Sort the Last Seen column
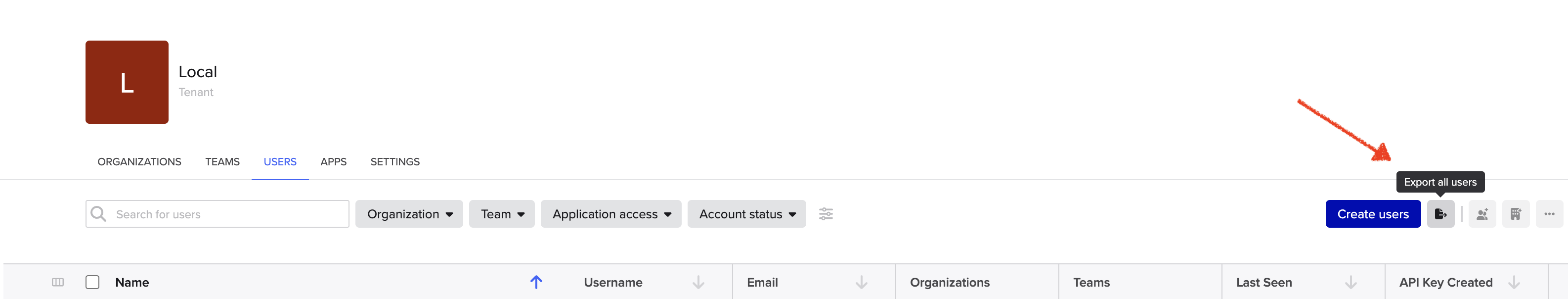Viewport: 1568px width, 299px height. 1350,282
